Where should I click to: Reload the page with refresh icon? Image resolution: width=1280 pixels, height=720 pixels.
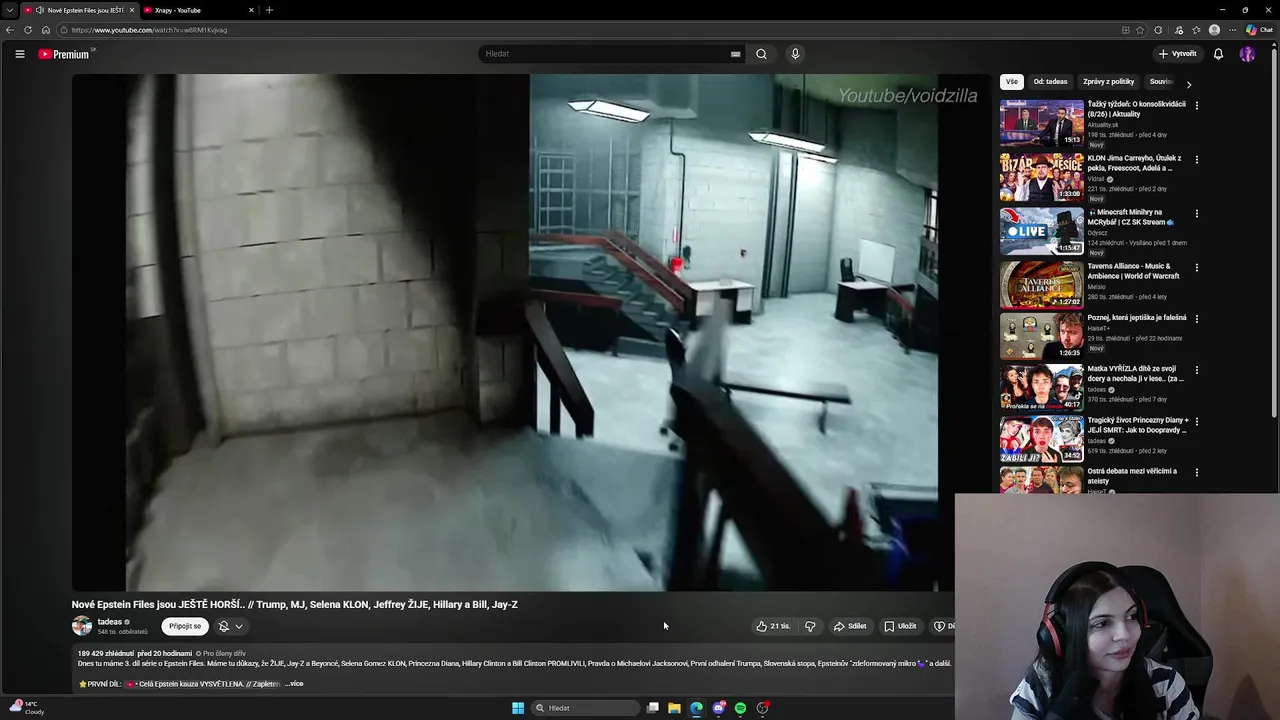coord(28,30)
